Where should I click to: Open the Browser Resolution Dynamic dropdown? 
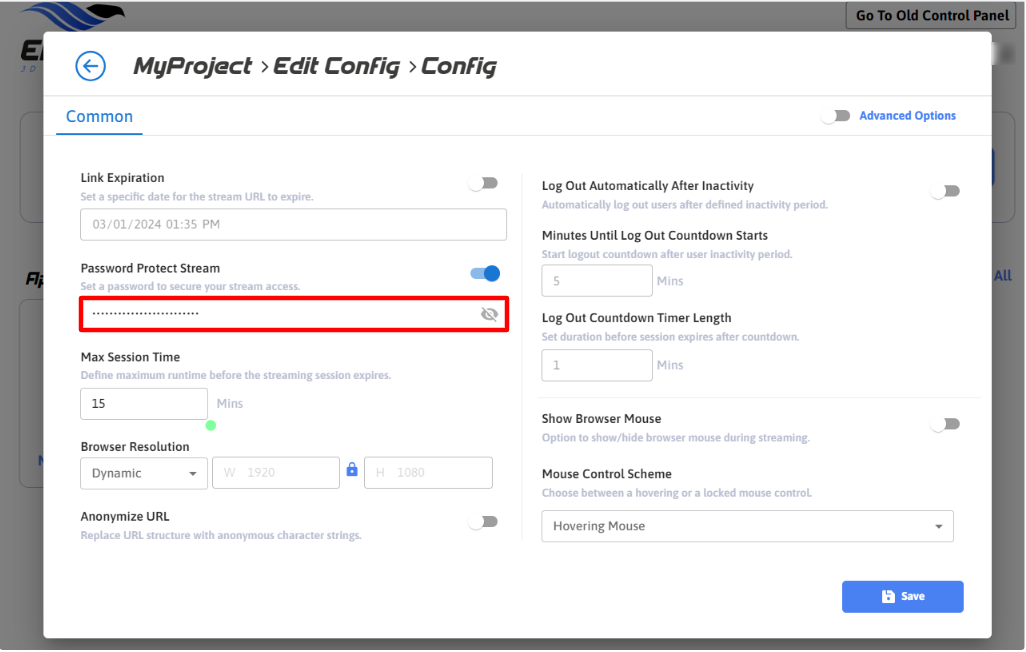[144, 473]
